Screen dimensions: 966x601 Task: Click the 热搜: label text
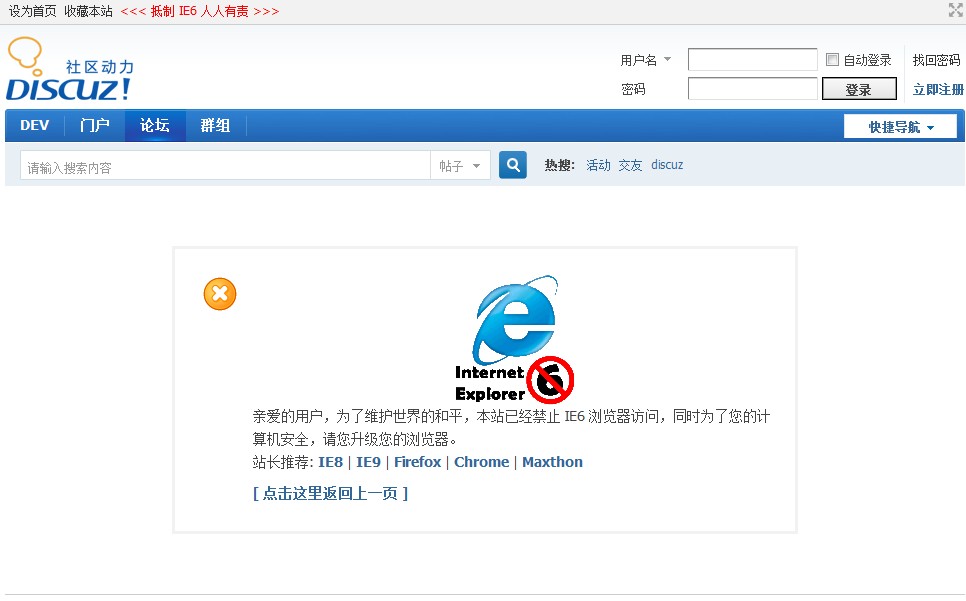point(559,165)
